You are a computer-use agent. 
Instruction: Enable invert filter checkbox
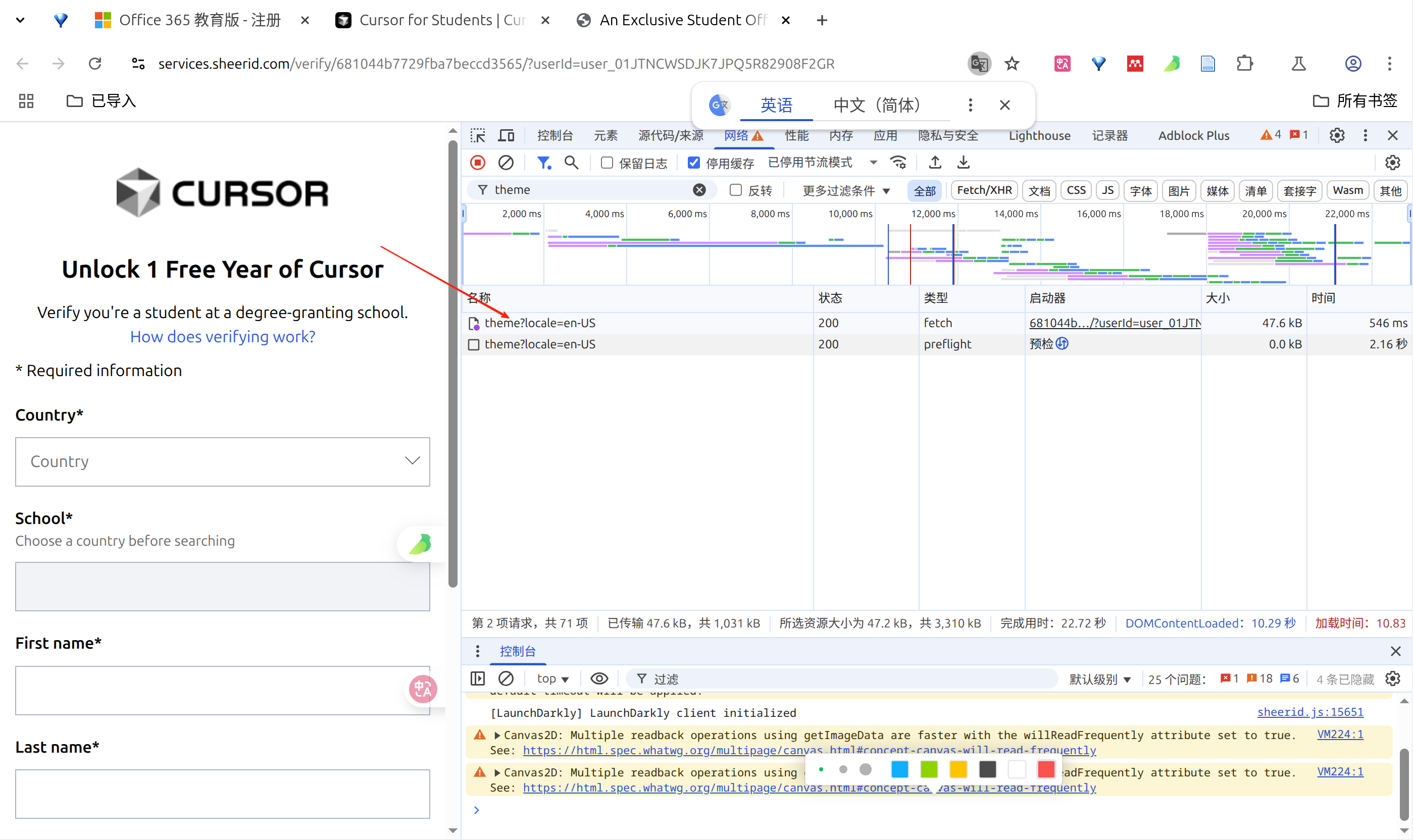tap(735, 190)
